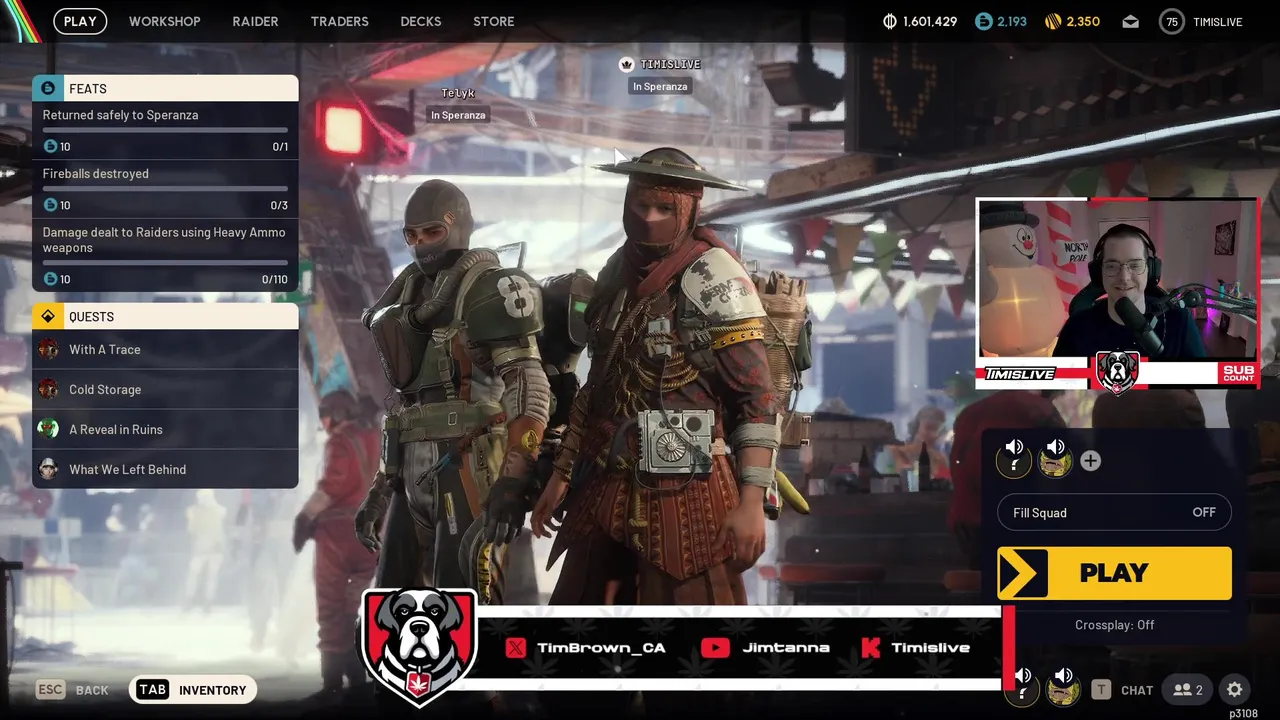This screenshot has height=720, width=1280.
Task: Open the squad members count icon
Action: point(1188,690)
